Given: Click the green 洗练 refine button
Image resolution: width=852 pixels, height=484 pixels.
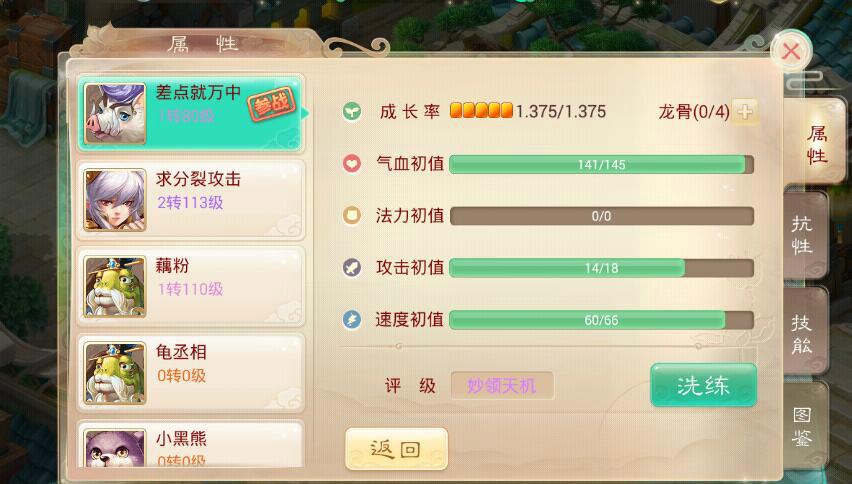Looking at the screenshot, I should point(704,385).
